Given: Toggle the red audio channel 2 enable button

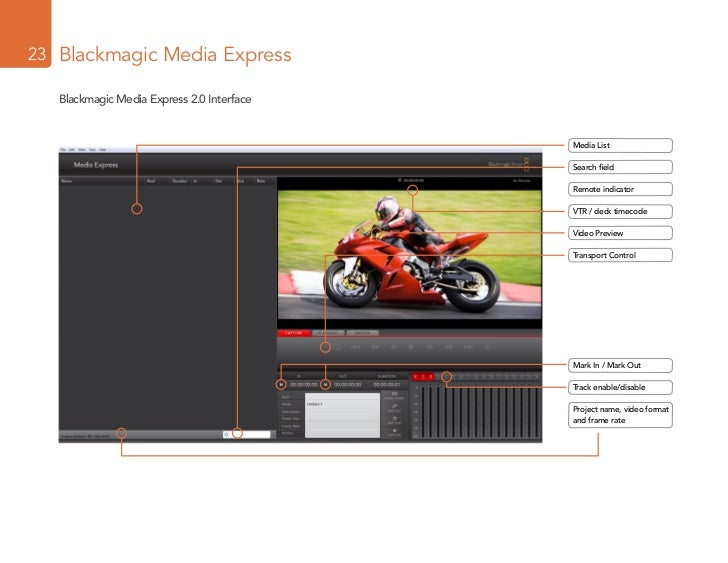Looking at the screenshot, I should (430, 376).
